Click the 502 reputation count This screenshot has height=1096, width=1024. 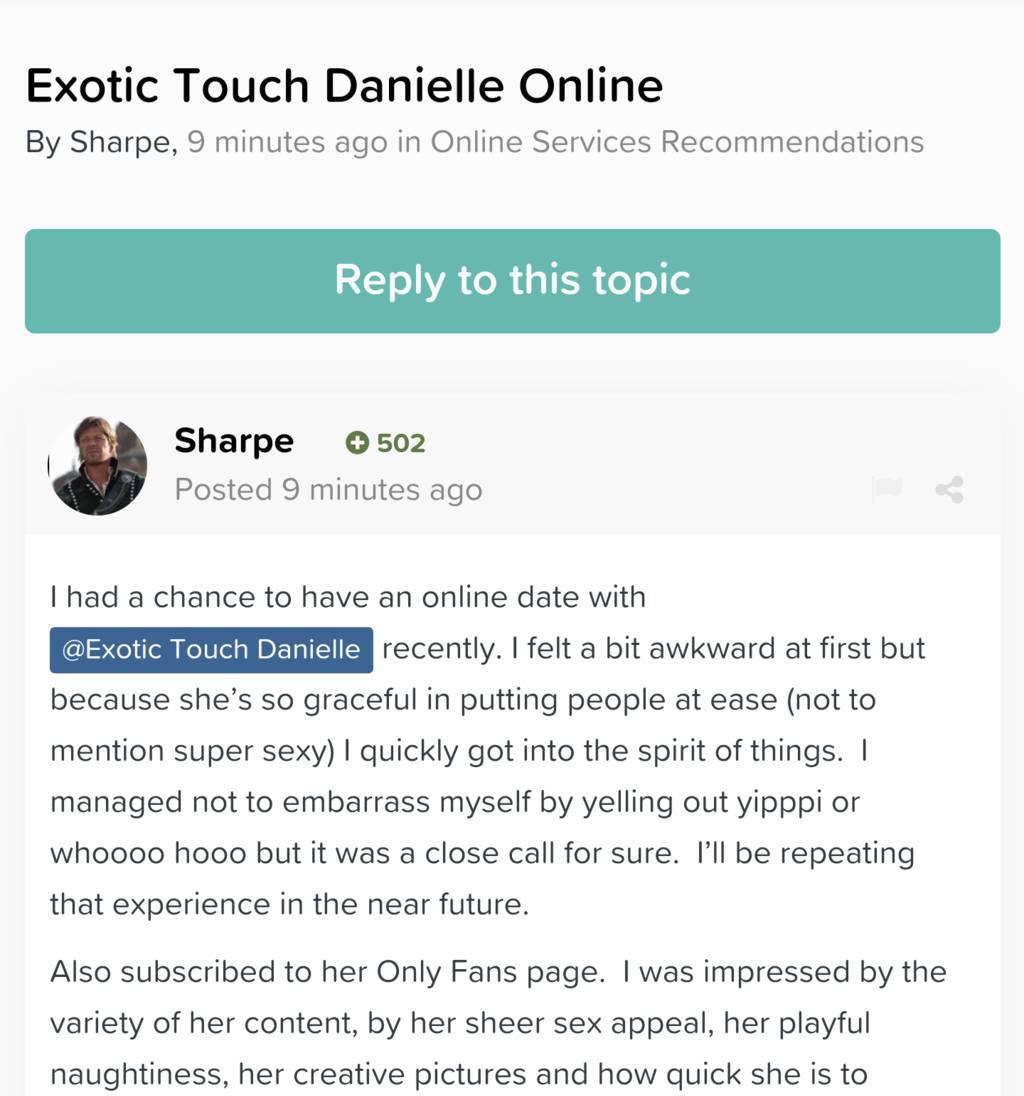pos(401,443)
